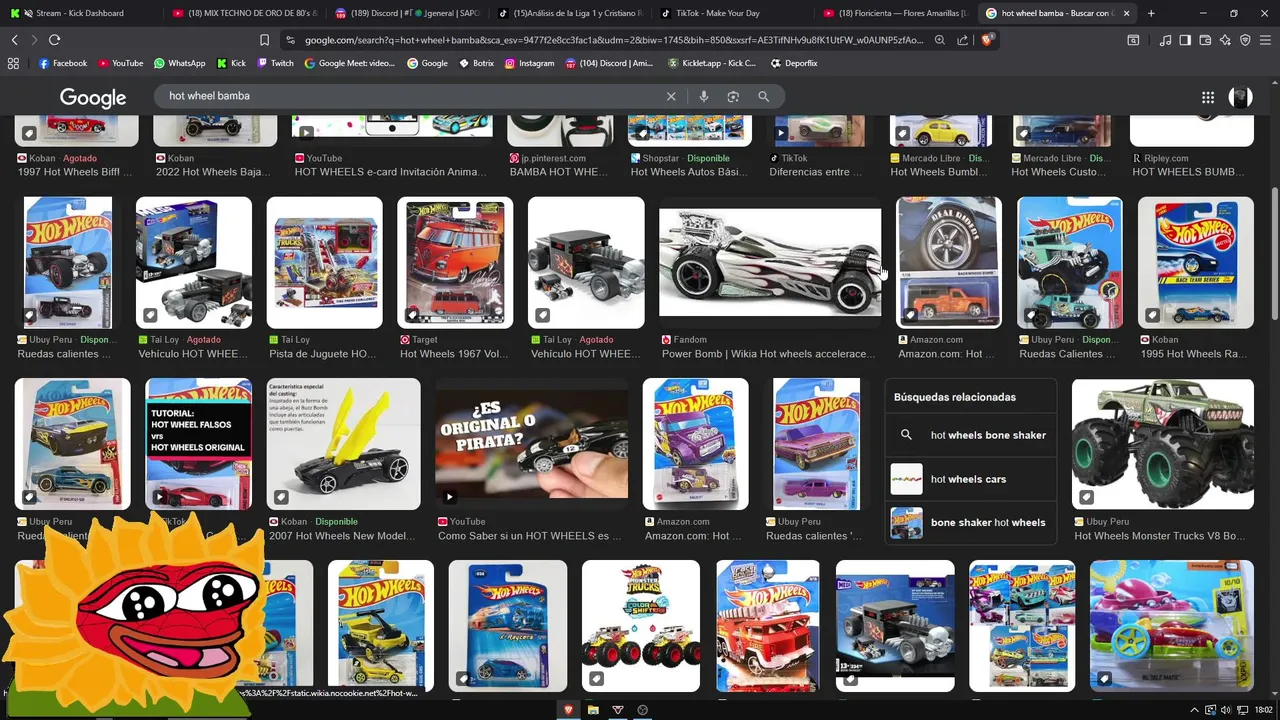Open the Google account profile avatar

pos(1241,97)
